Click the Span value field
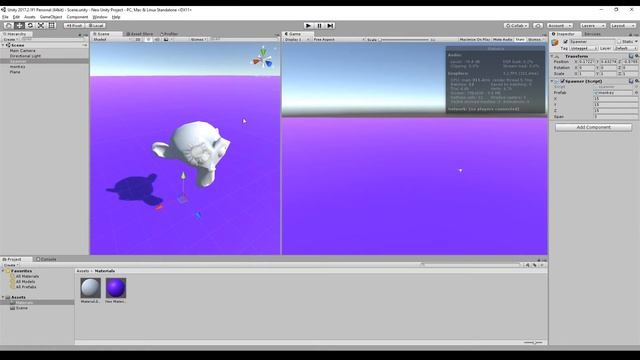Viewport: 640px width, 360px height. point(616,117)
